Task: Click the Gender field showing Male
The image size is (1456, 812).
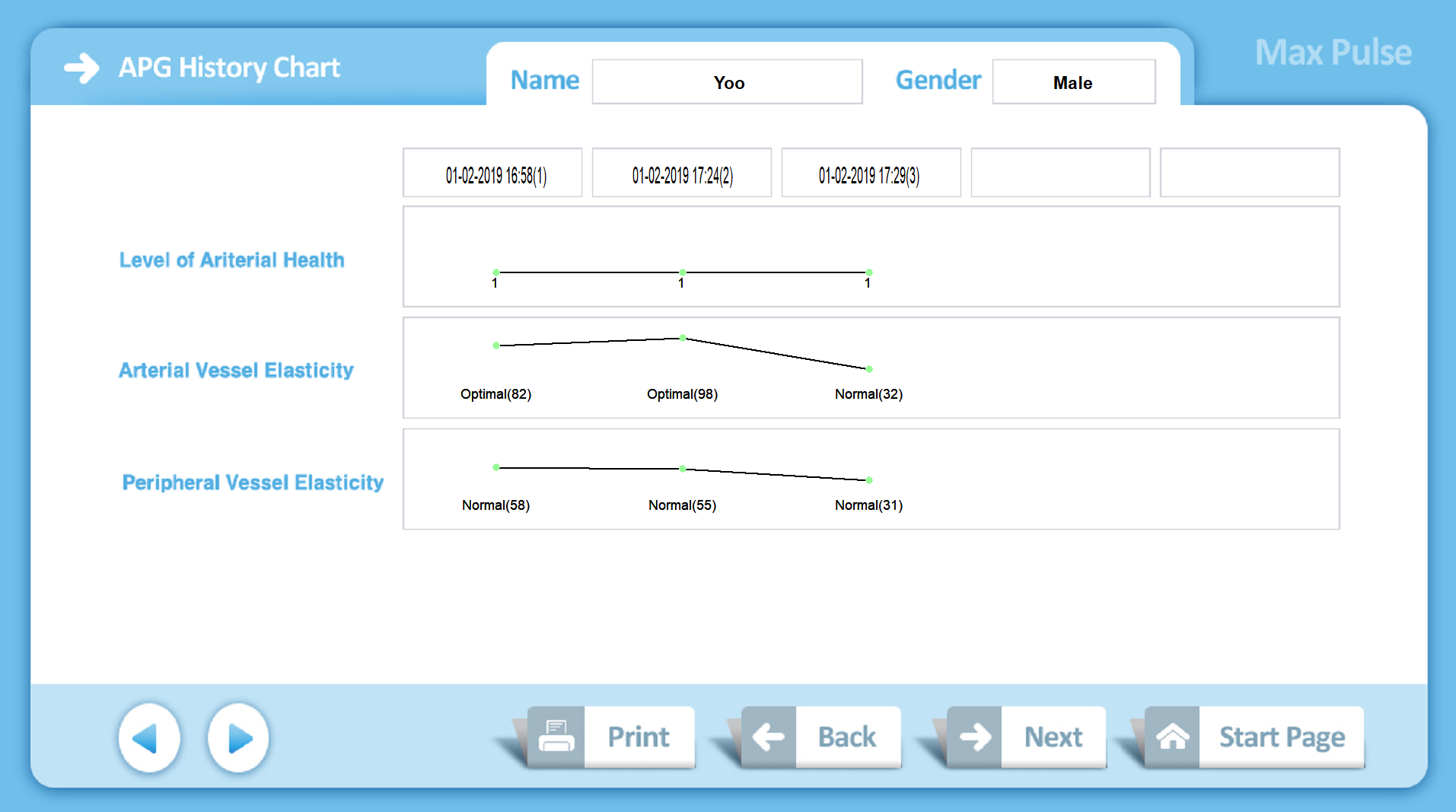Action: click(1073, 82)
